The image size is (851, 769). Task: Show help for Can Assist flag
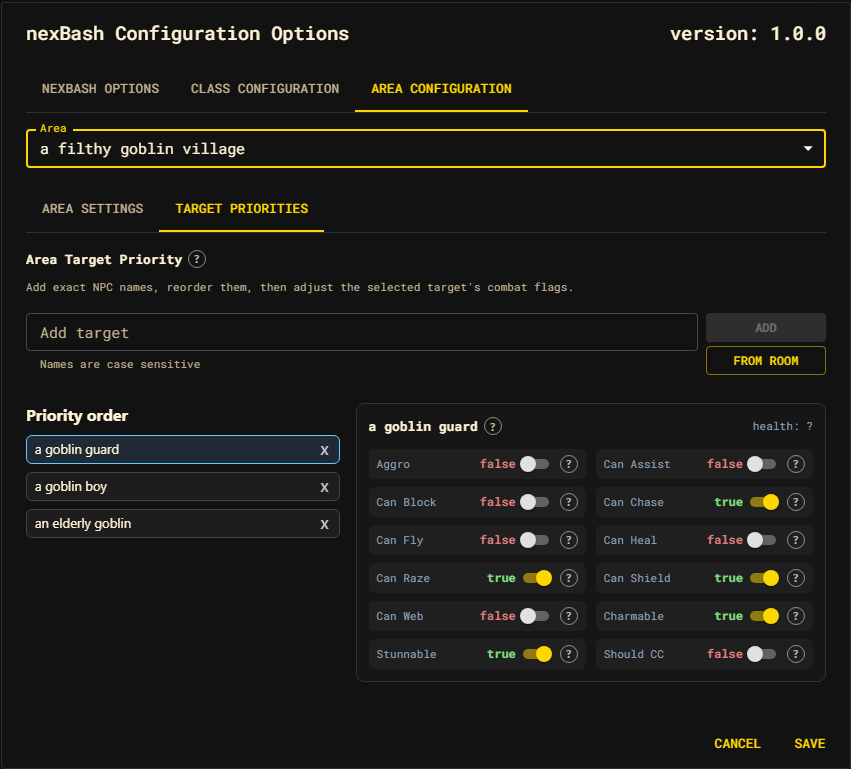[x=796, y=464]
